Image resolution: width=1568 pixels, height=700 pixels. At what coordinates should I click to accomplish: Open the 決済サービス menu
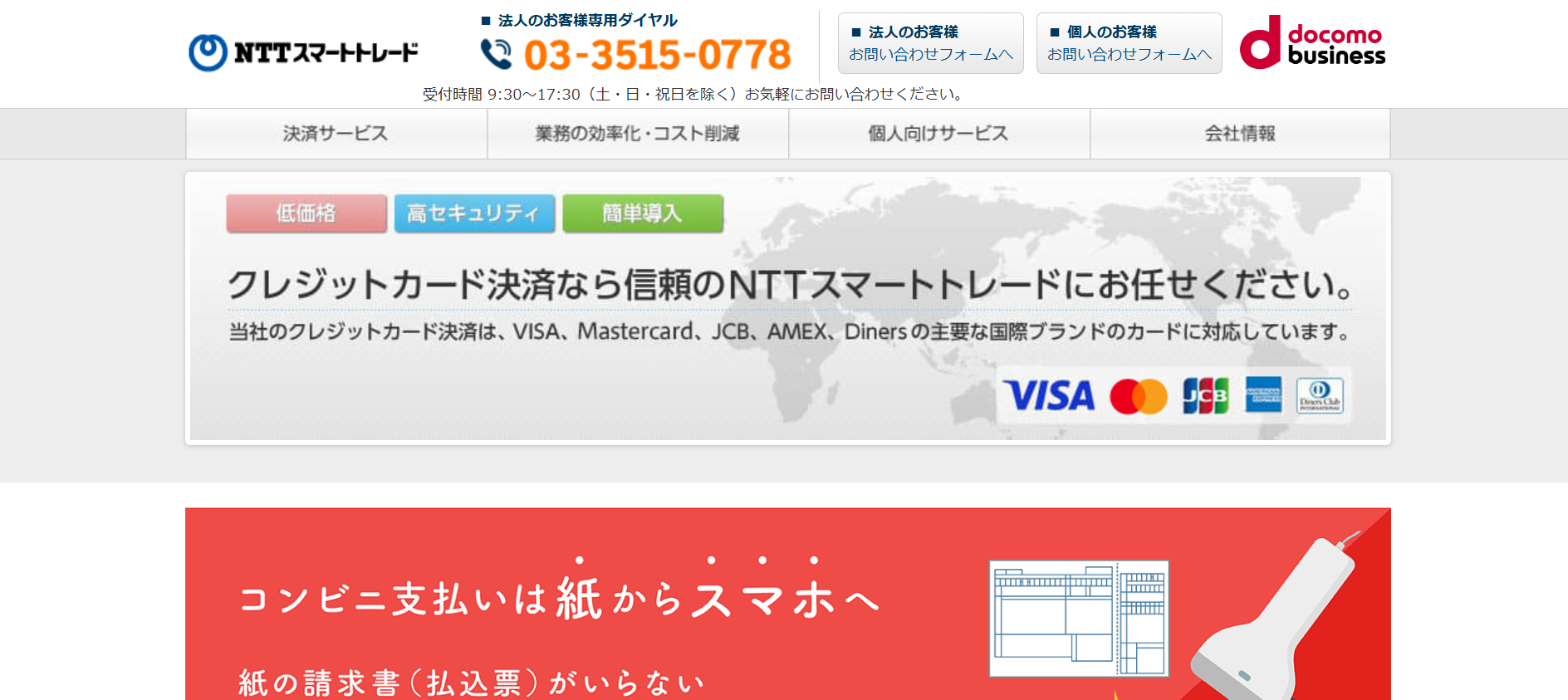[x=336, y=134]
